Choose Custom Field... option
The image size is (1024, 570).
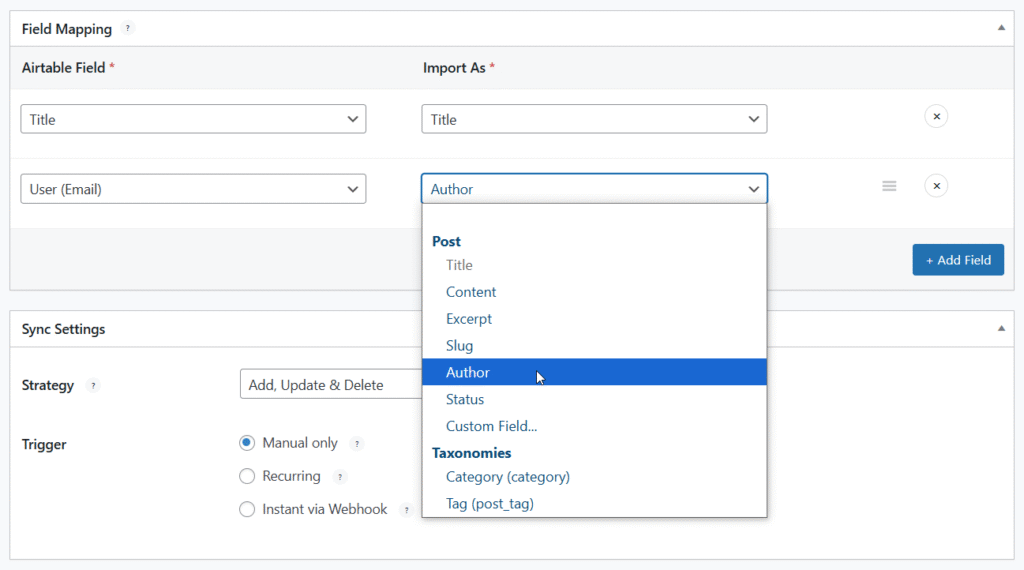tap(594, 426)
